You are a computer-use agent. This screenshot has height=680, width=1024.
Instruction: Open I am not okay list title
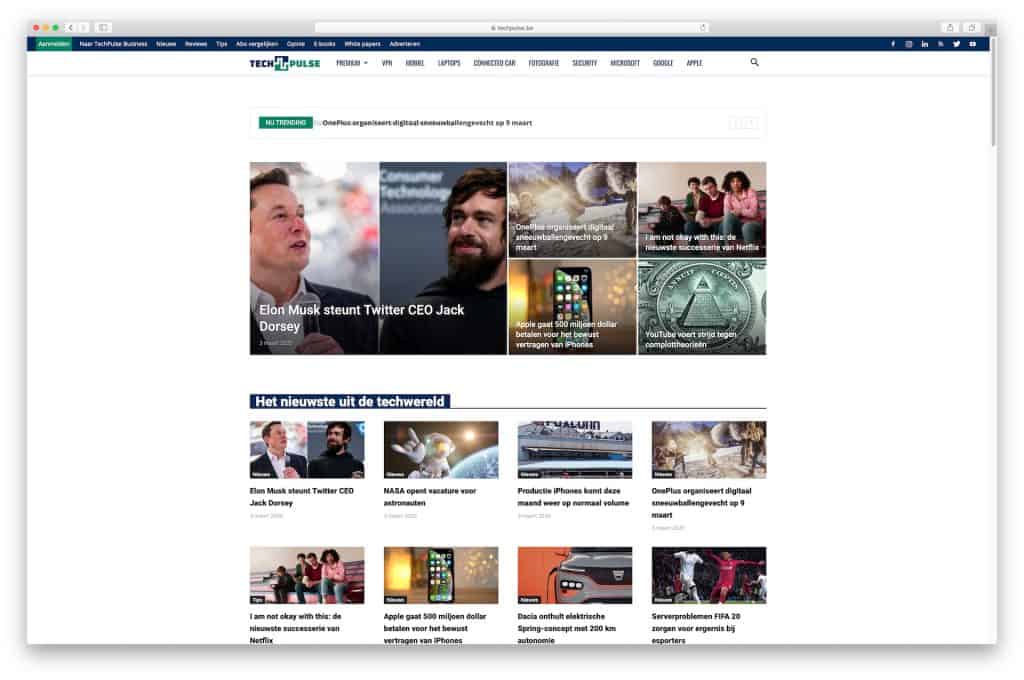point(295,628)
